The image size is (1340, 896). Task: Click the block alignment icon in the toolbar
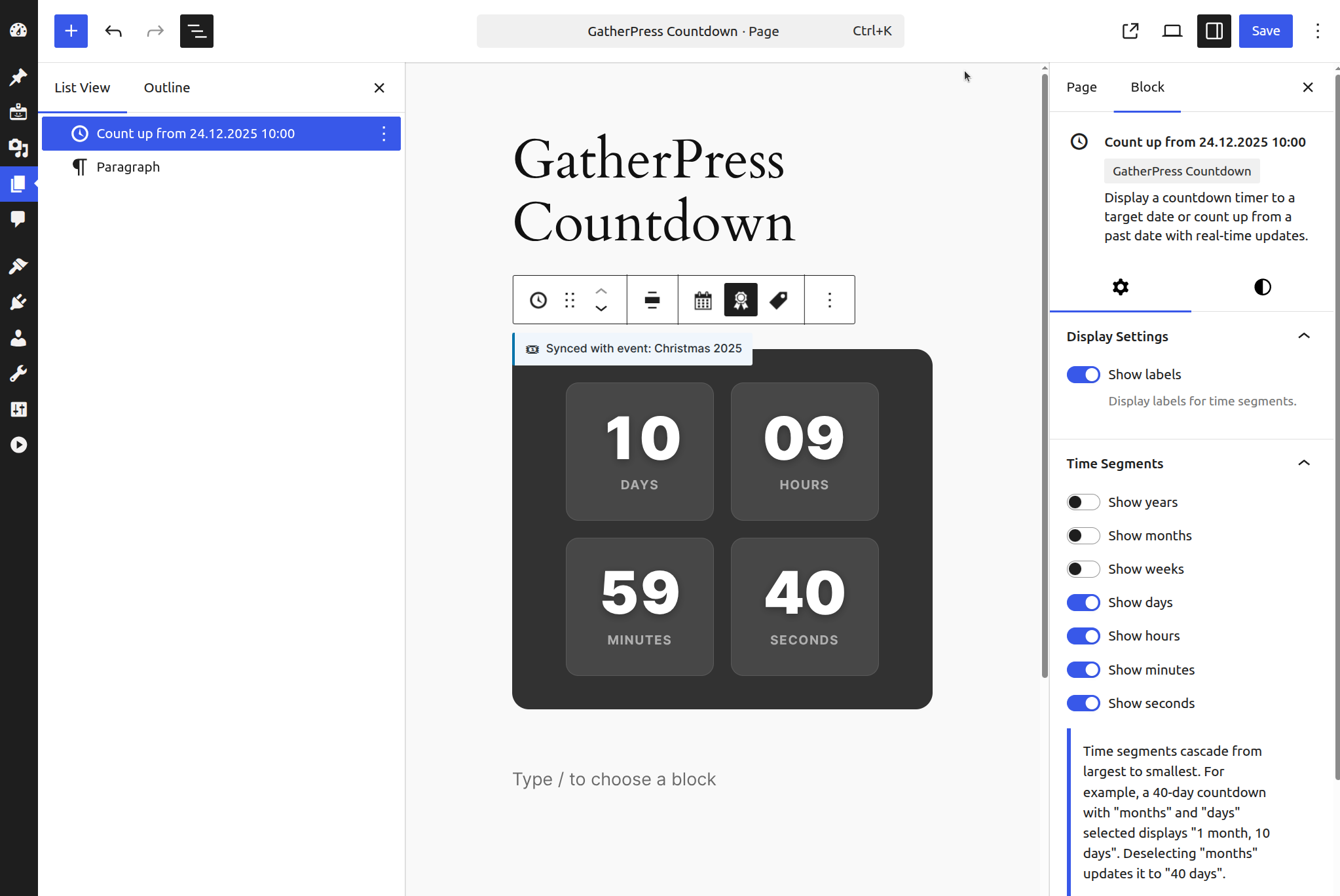click(x=652, y=299)
